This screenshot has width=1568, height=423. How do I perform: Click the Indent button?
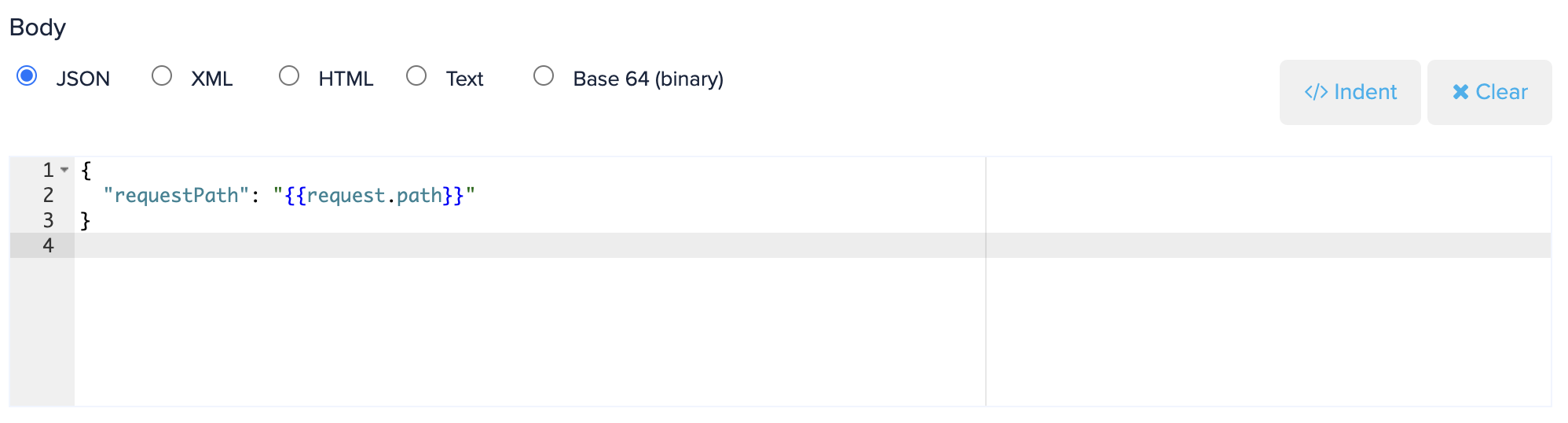(1350, 92)
